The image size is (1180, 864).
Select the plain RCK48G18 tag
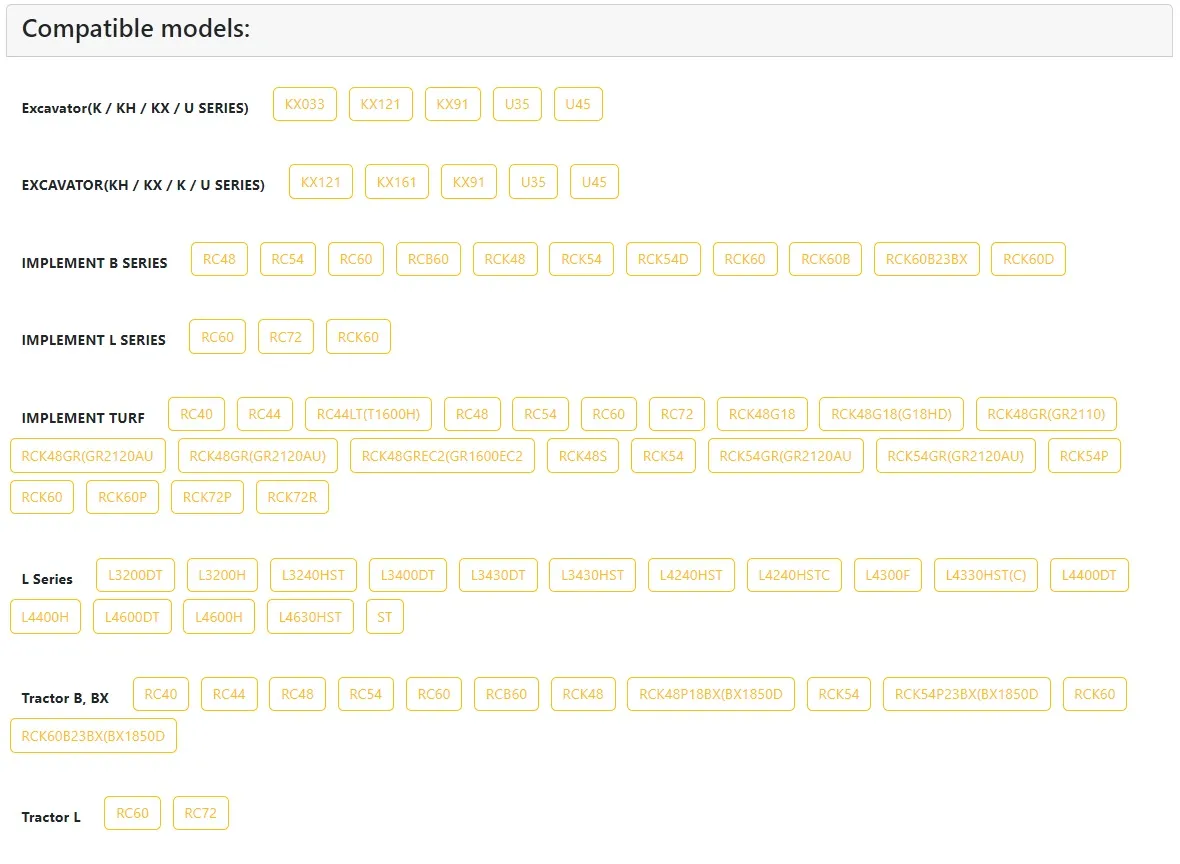tap(762, 414)
